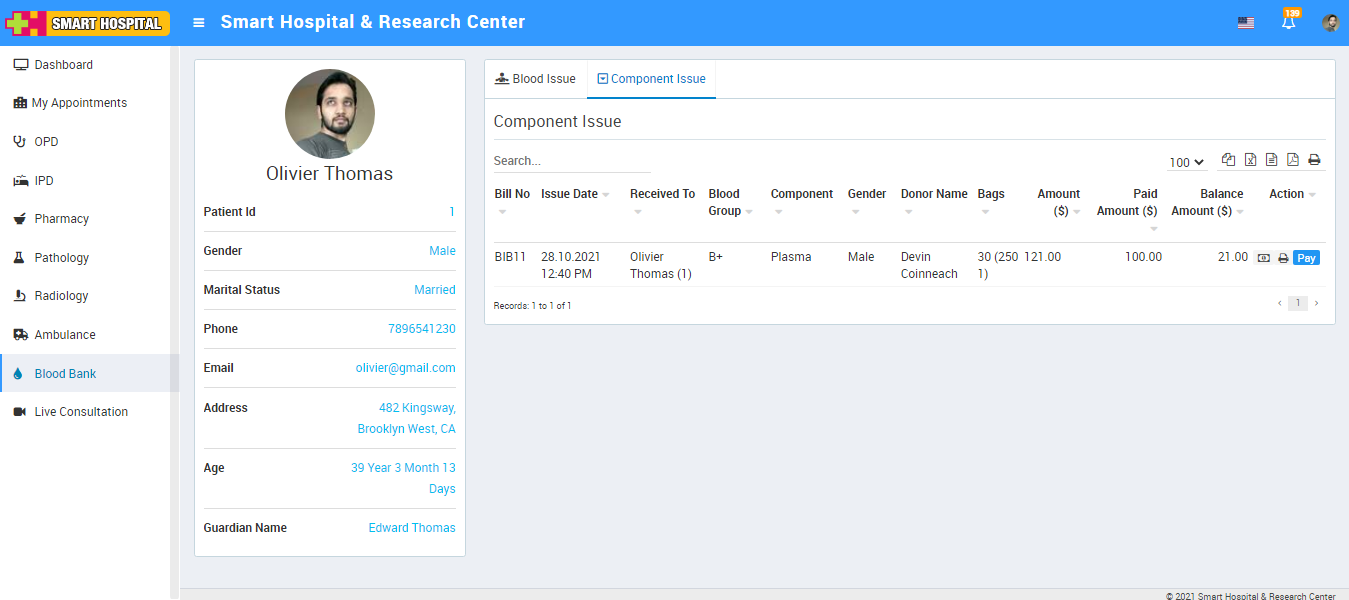Copy table using the copy icon
The image size is (1349, 600).
click(x=1228, y=160)
